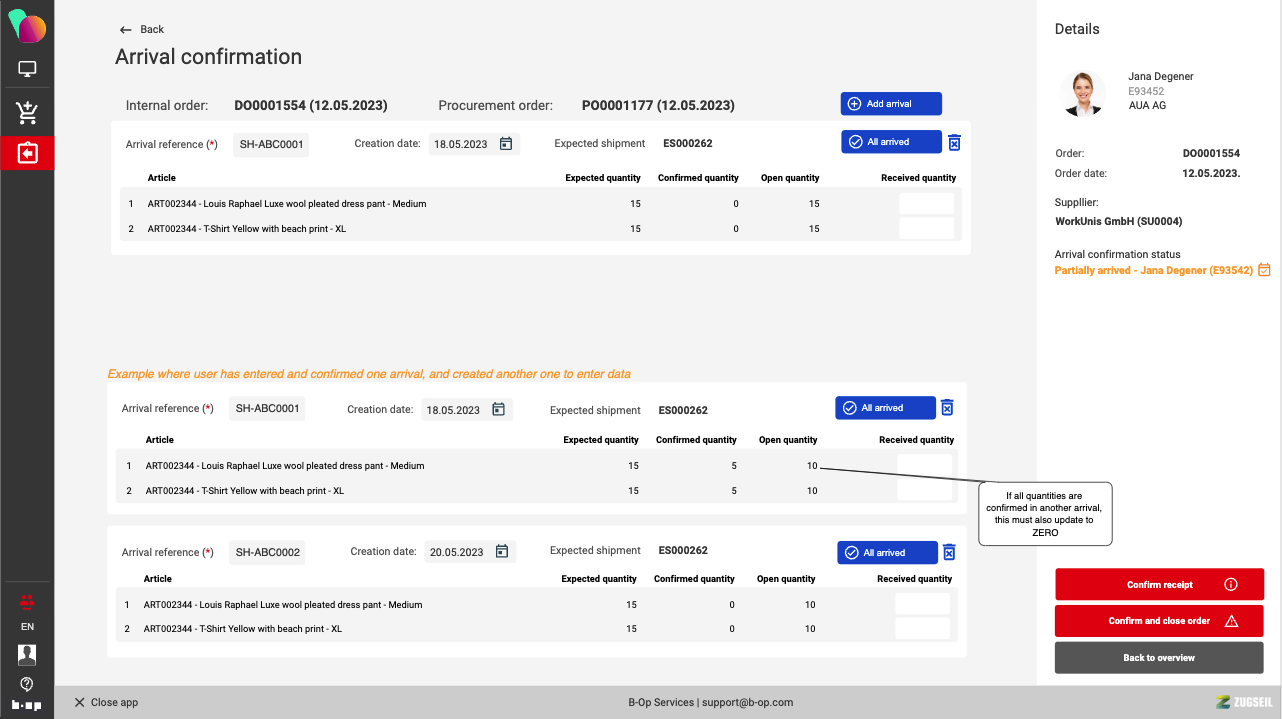This screenshot has height=719, width=1282.
Task: Delete the SH-ABC0002 arrival via trash icon
Action: coord(949,553)
